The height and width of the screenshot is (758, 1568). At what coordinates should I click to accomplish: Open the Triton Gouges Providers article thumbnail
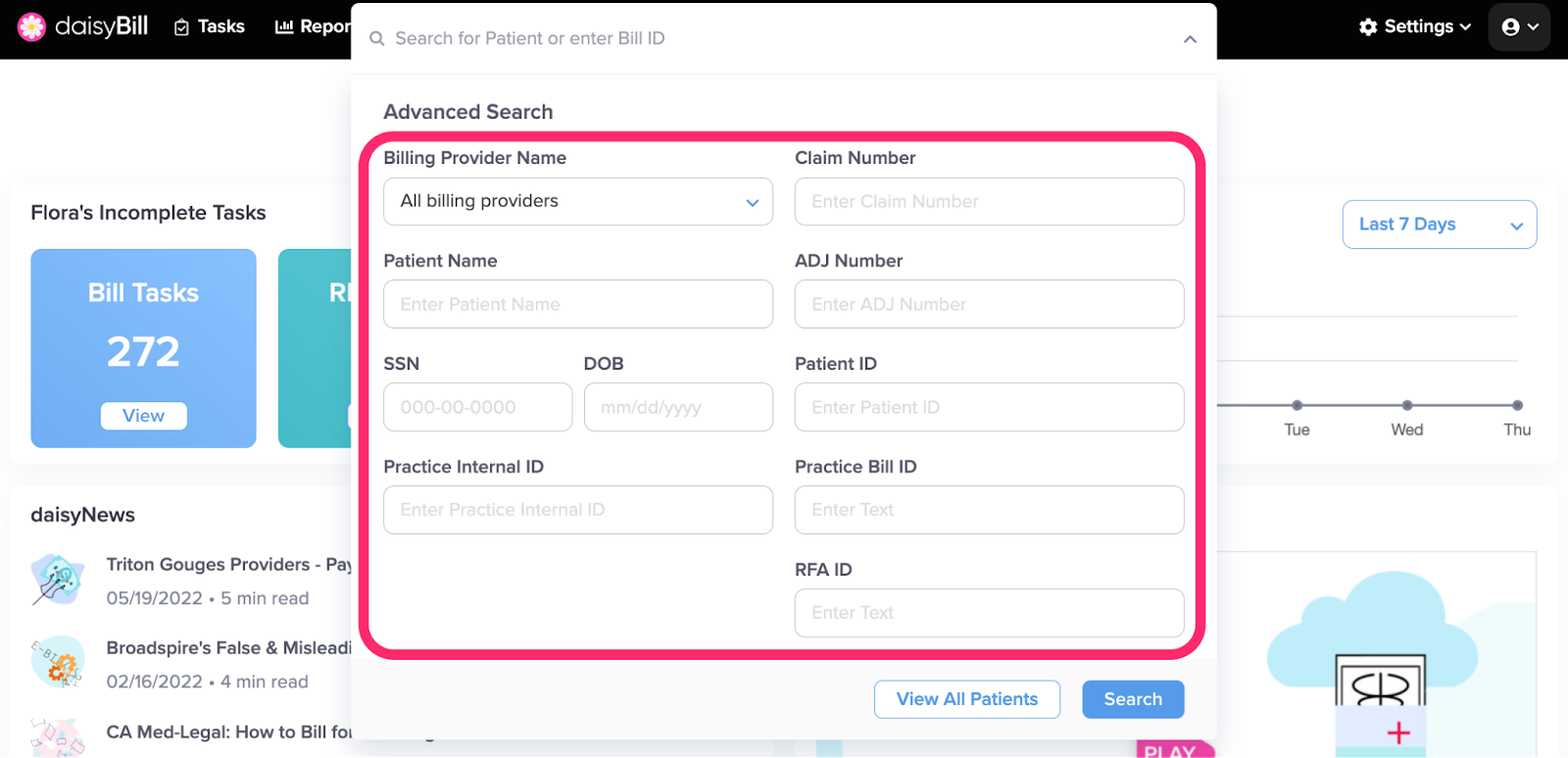pos(57,580)
